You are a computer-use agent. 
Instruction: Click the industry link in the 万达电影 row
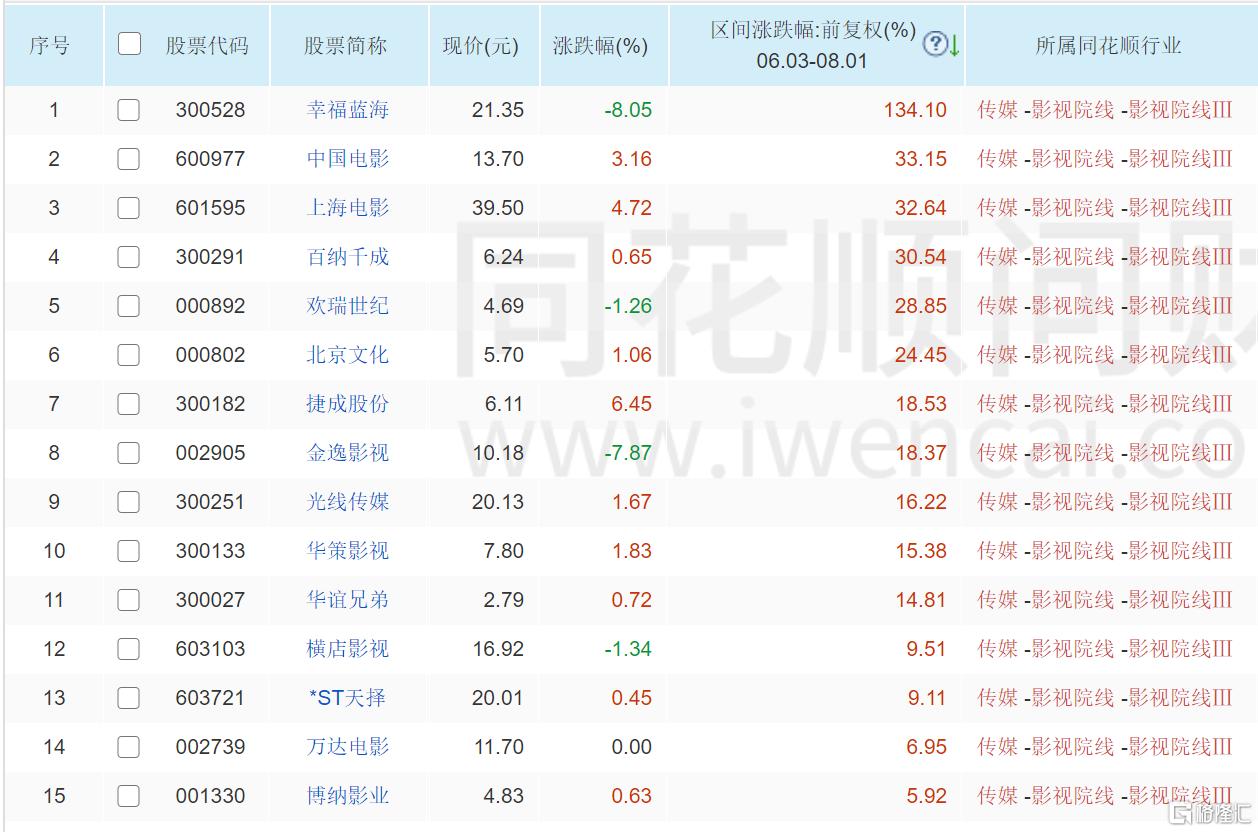(x=1105, y=747)
